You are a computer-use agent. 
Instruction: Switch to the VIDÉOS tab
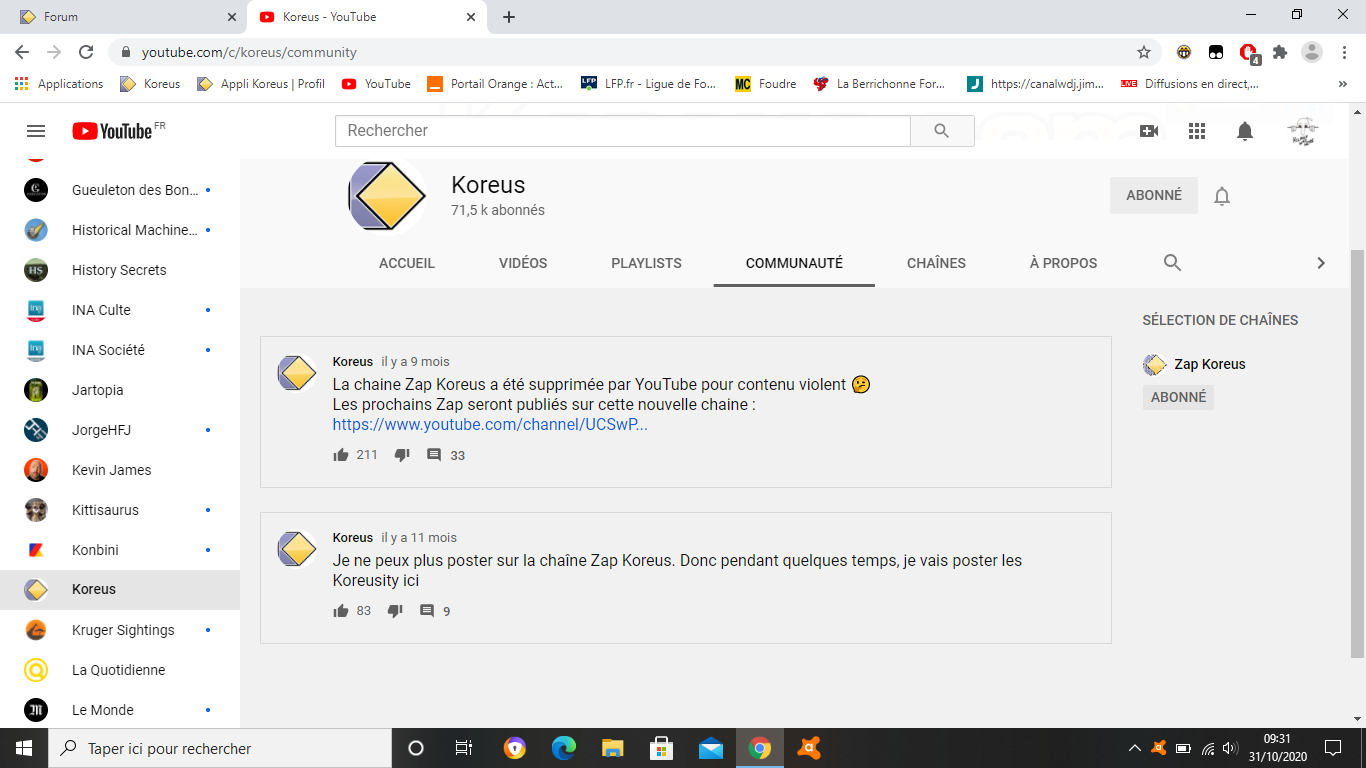[523, 263]
